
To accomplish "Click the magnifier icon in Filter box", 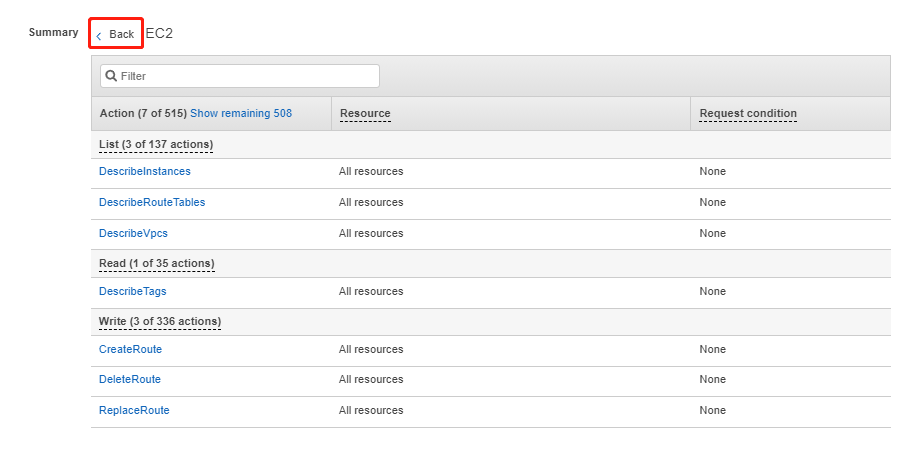I will pyautogui.click(x=112, y=76).
